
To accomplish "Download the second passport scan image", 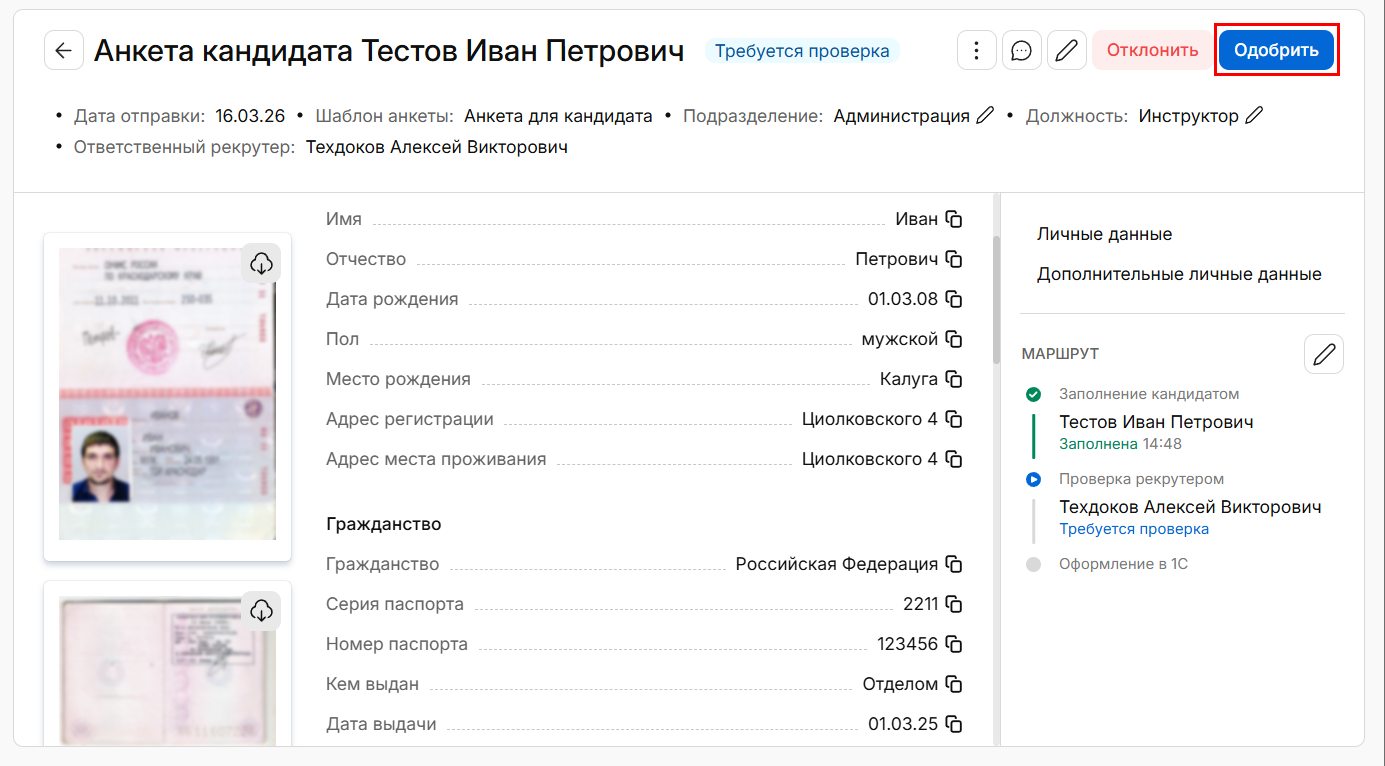I will pos(261,610).
